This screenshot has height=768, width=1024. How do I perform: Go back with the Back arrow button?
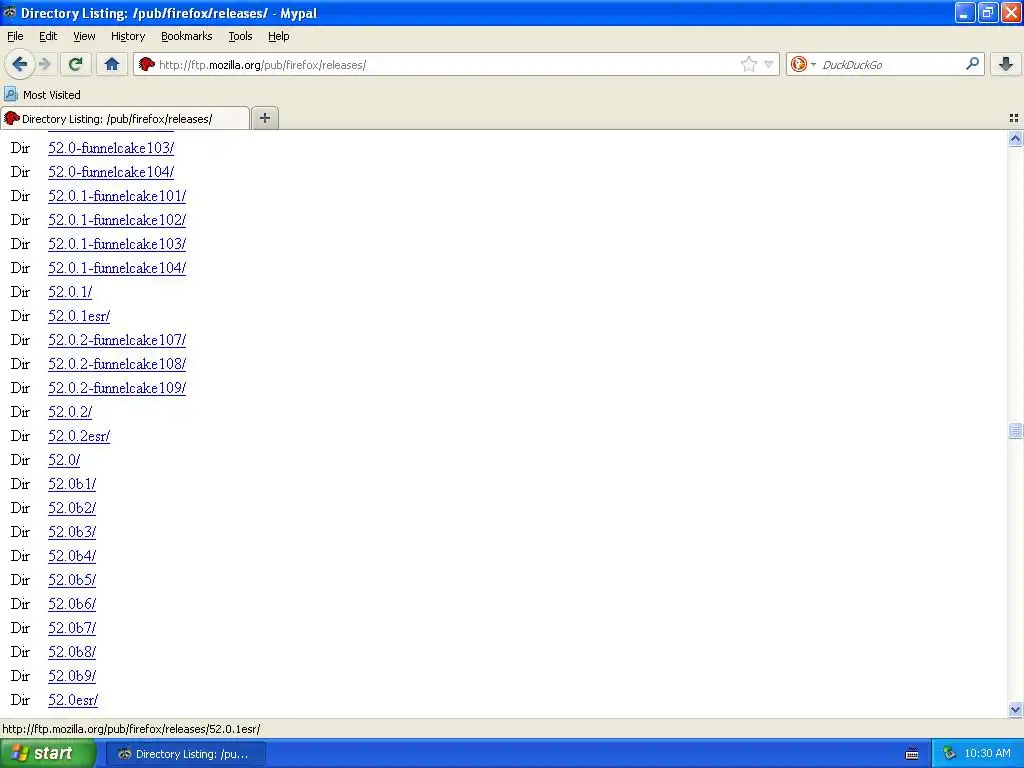pyautogui.click(x=19, y=64)
